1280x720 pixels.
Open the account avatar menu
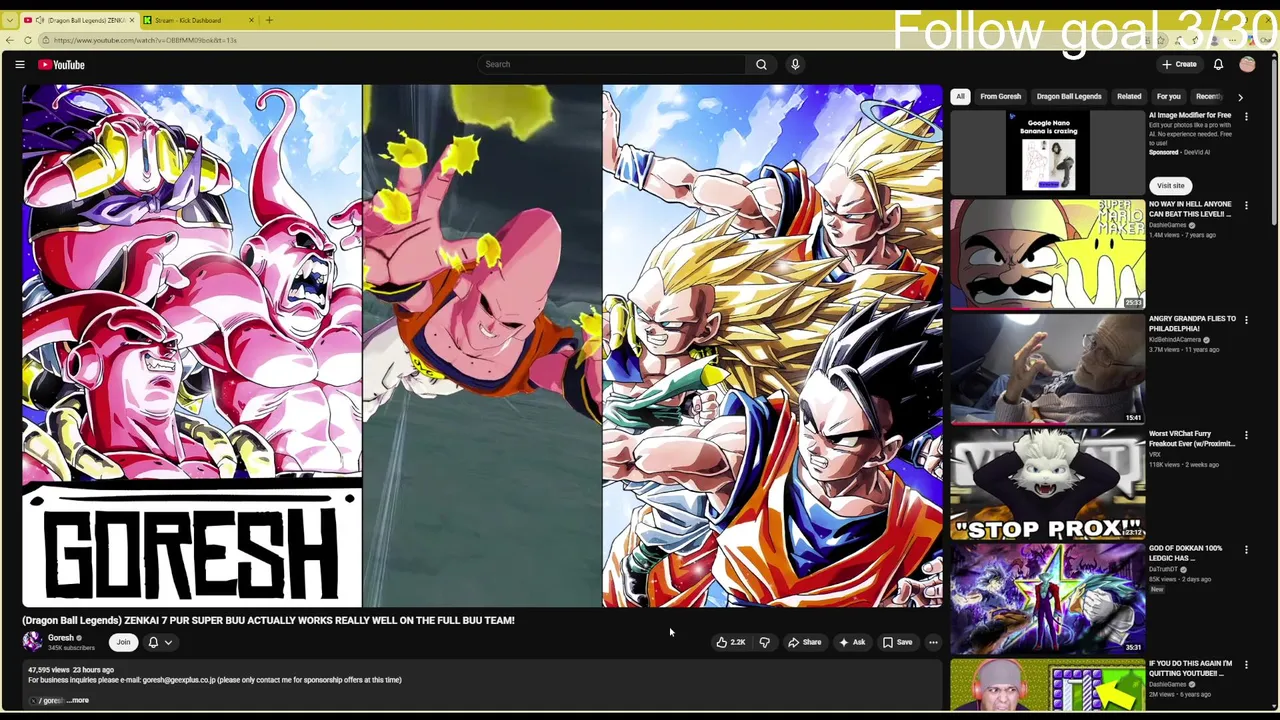point(1247,64)
